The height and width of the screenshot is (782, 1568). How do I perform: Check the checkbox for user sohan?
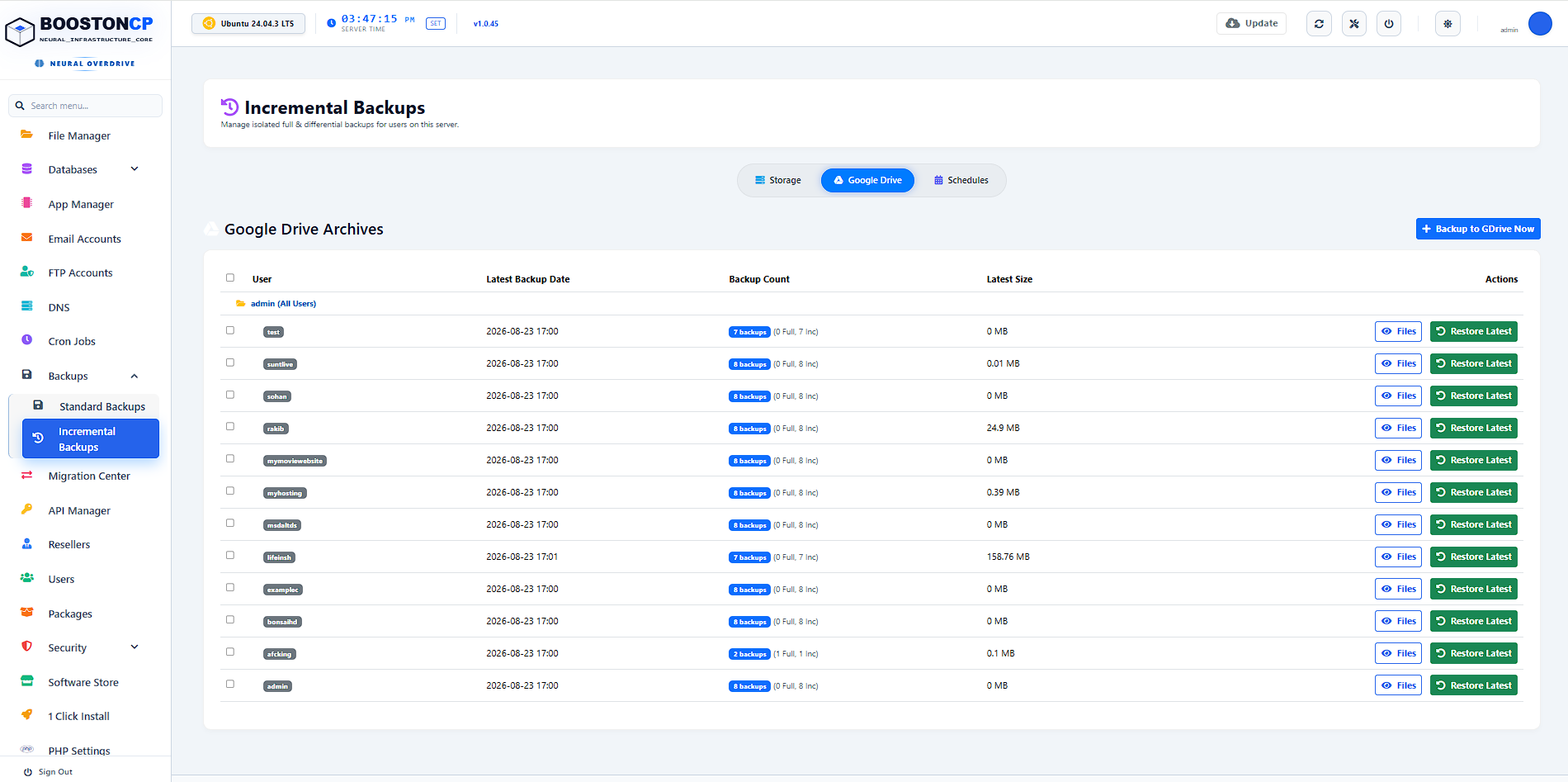point(230,395)
